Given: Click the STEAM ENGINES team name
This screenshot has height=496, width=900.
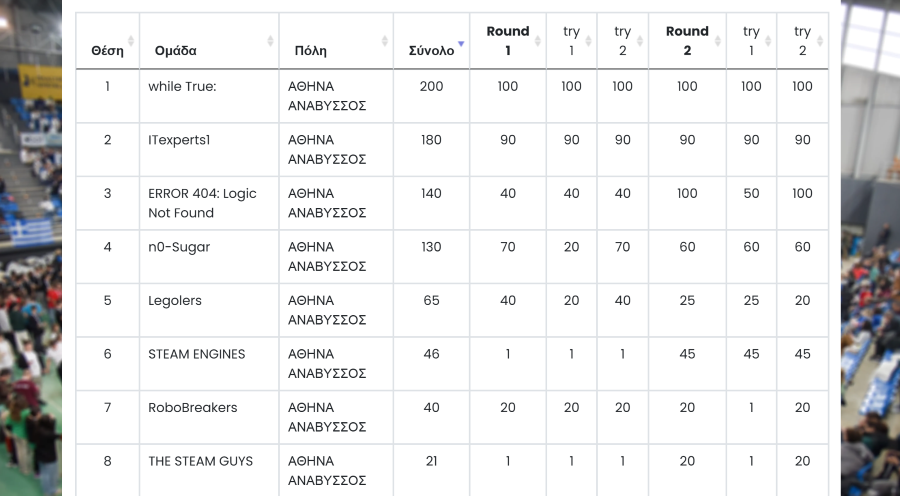Looking at the screenshot, I should pyautogui.click(x=196, y=354).
